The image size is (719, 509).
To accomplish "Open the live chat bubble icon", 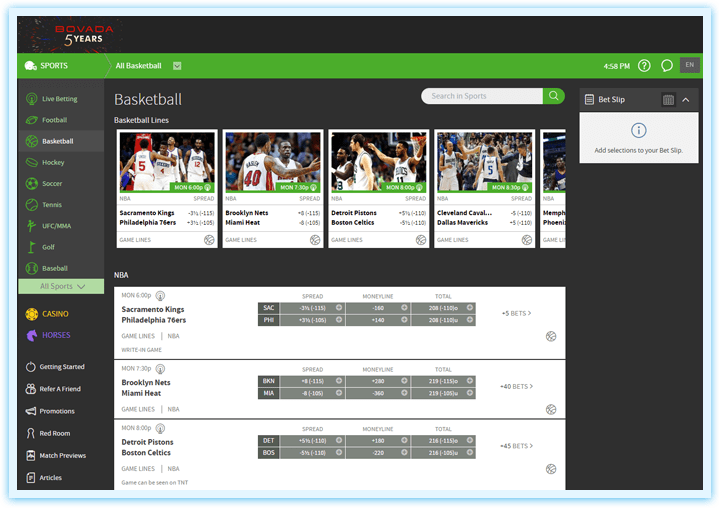I will pyautogui.click(x=667, y=66).
